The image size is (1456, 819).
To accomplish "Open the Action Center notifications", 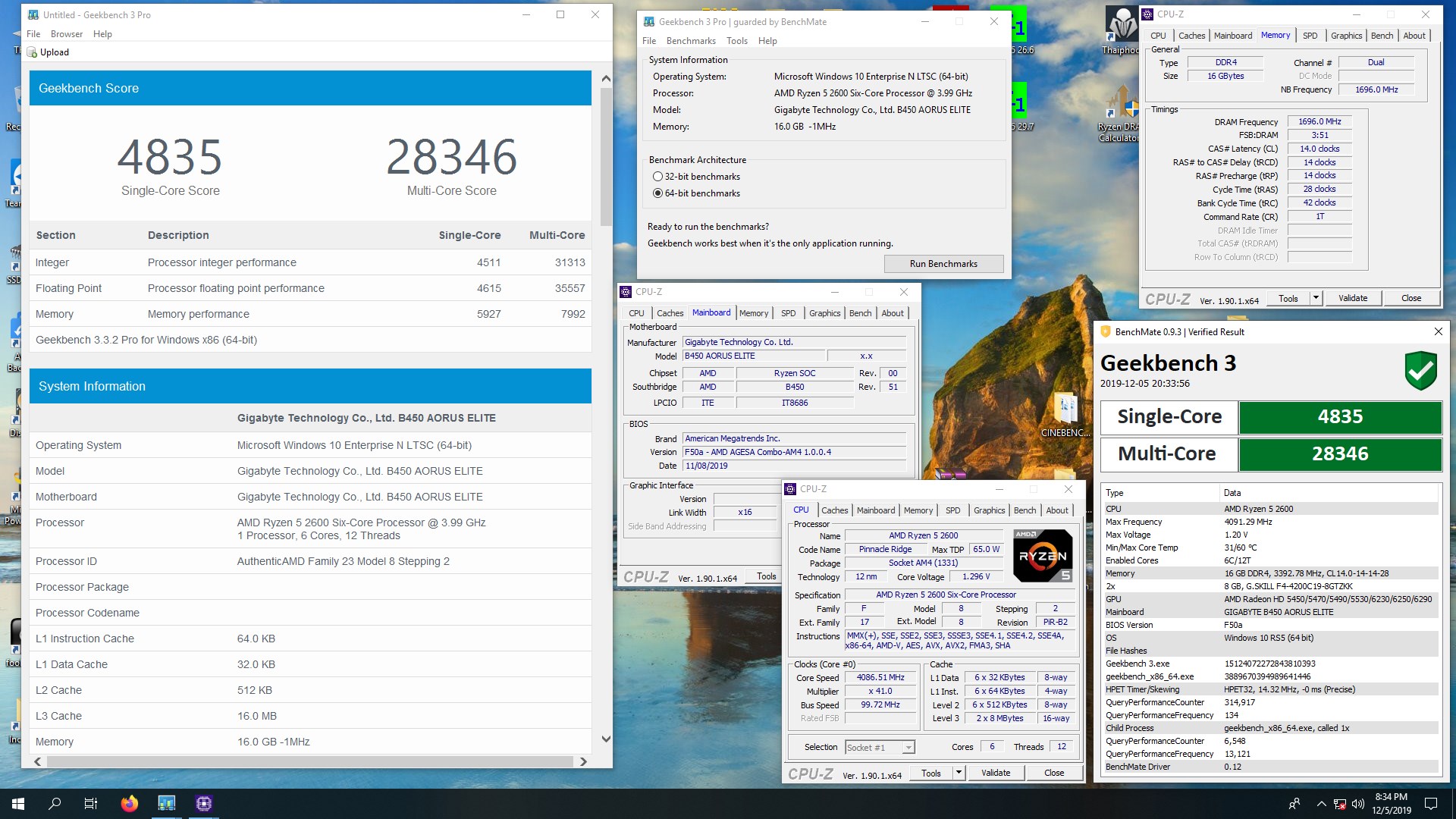I will click(1431, 804).
